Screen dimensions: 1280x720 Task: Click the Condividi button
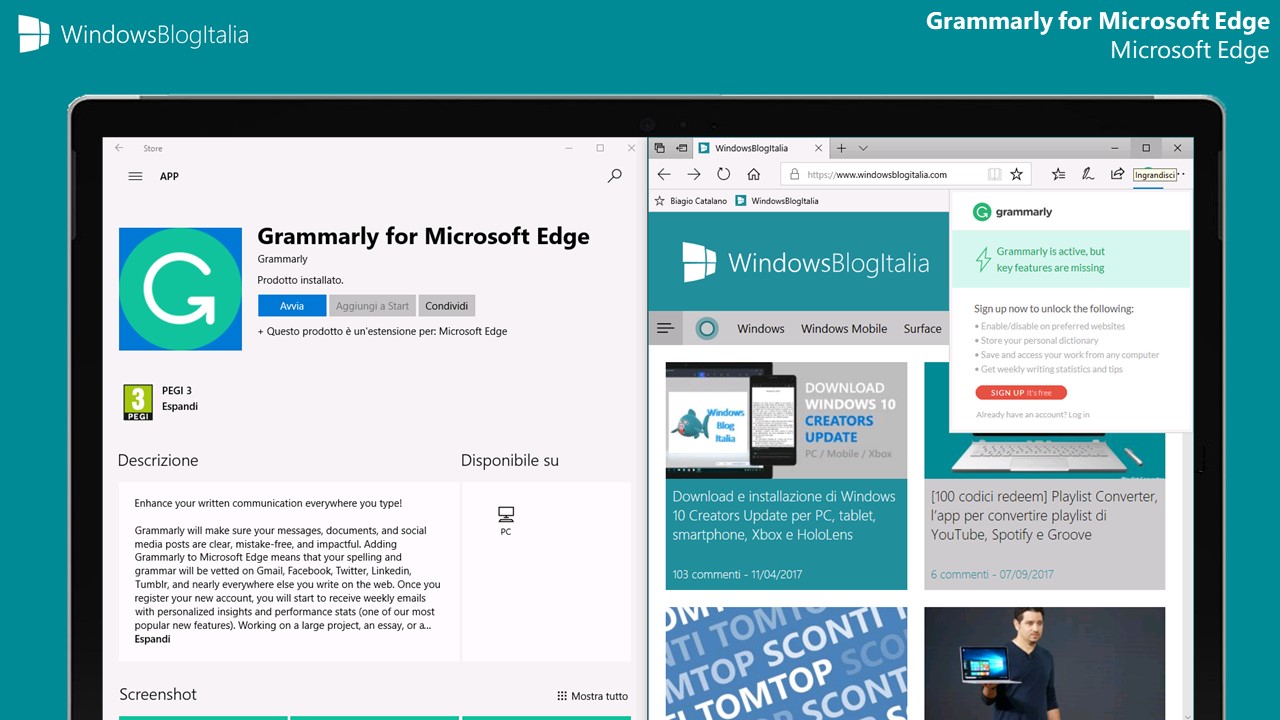tap(446, 306)
